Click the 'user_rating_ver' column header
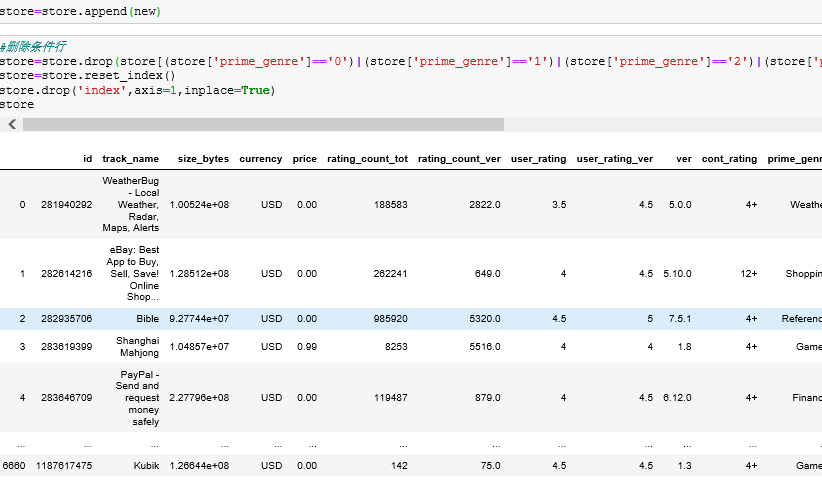Viewport: 822px width, 482px height. tap(615, 159)
